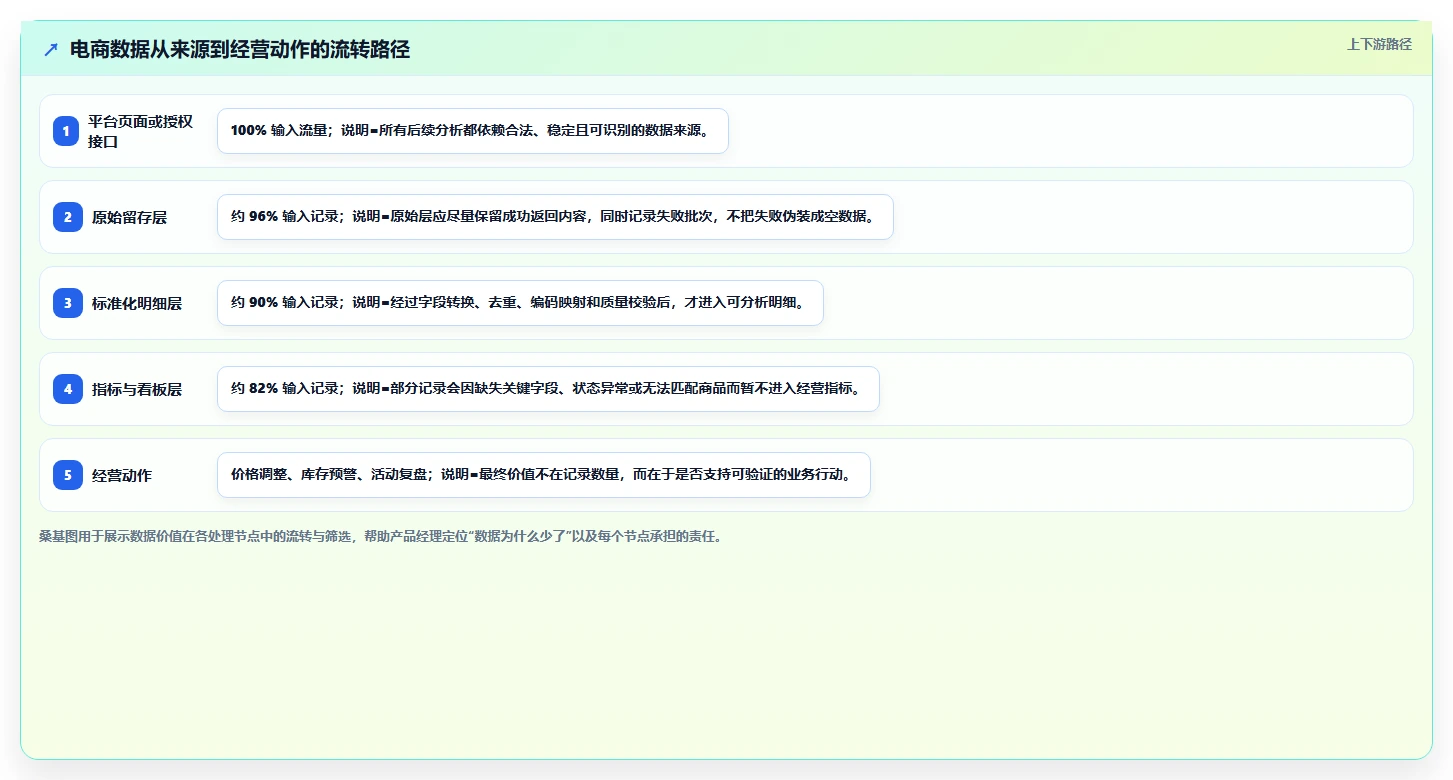This screenshot has width=1453, height=780.
Task: Click the 100% 输入流量 description box
Action: pos(473,131)
